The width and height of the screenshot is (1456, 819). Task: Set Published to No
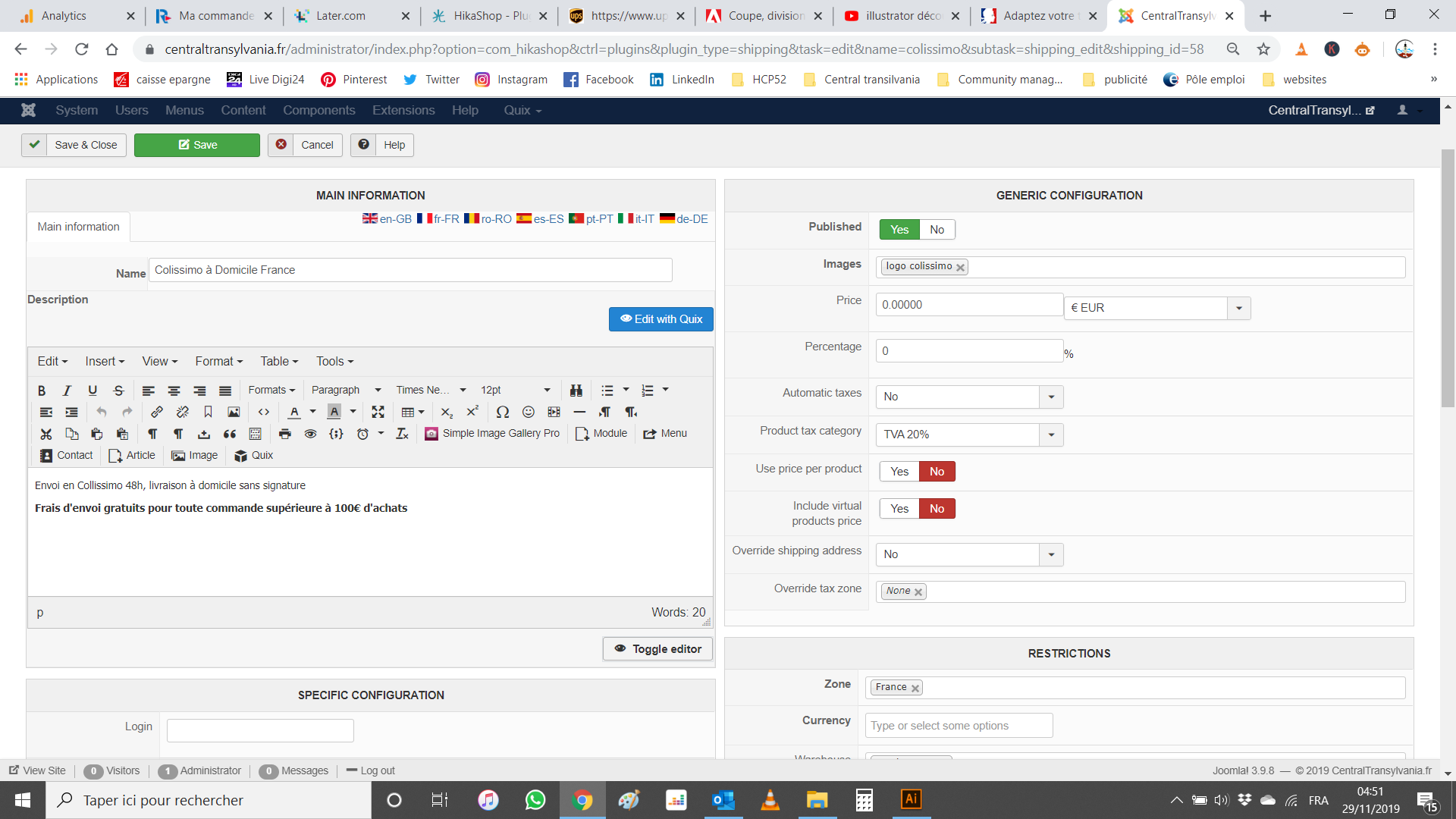937,230
